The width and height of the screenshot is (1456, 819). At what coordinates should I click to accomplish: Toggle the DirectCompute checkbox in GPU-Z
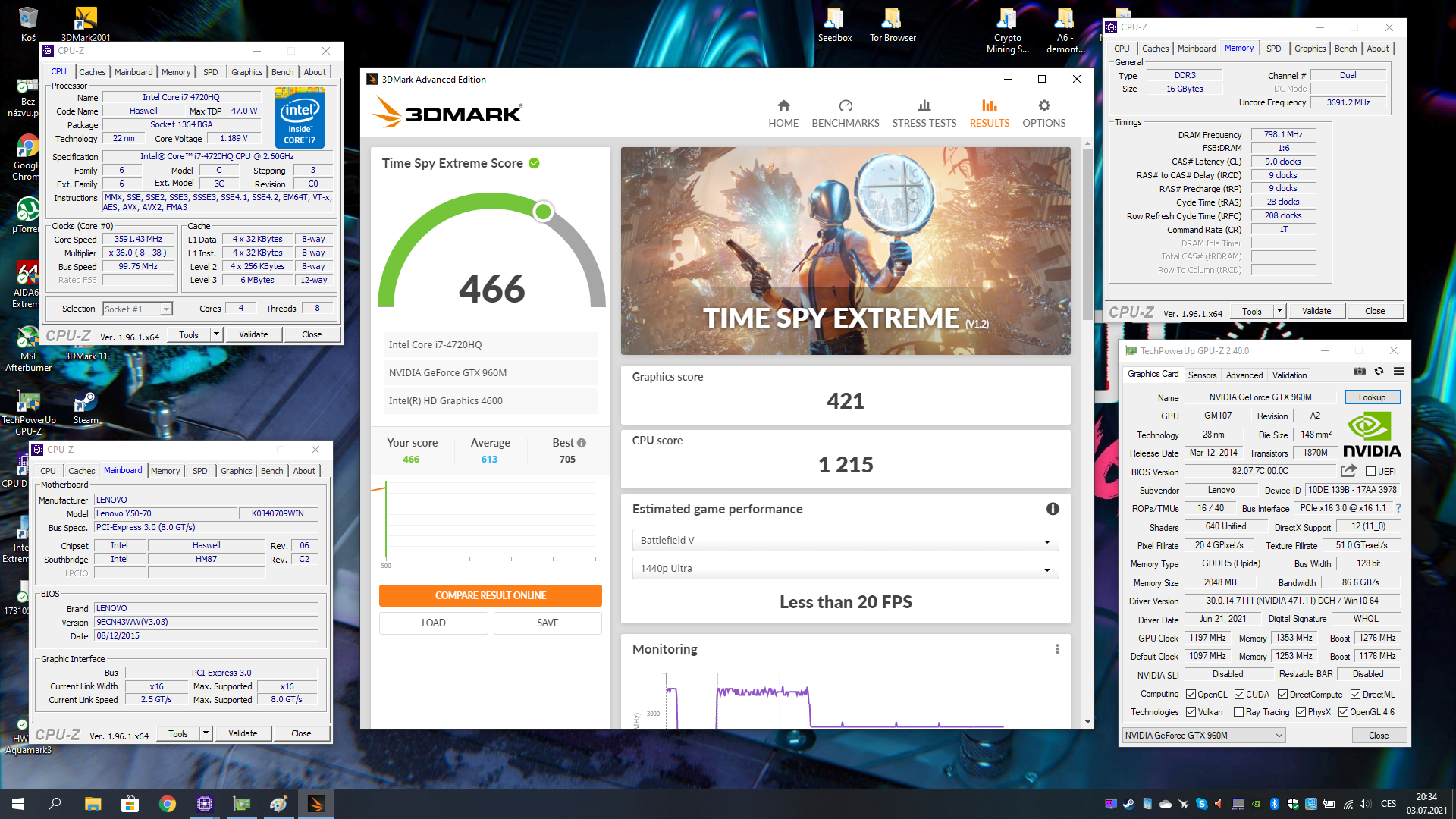1282,695
